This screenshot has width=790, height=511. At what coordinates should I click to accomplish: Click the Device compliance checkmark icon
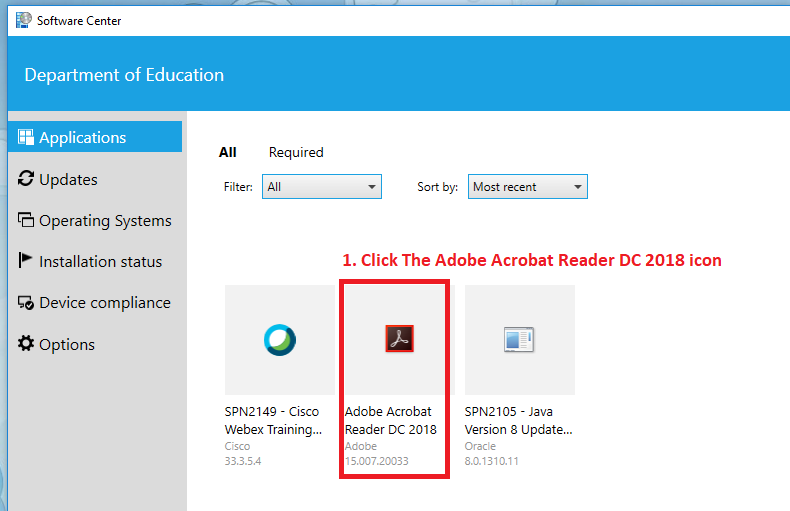tap(26, 302)
